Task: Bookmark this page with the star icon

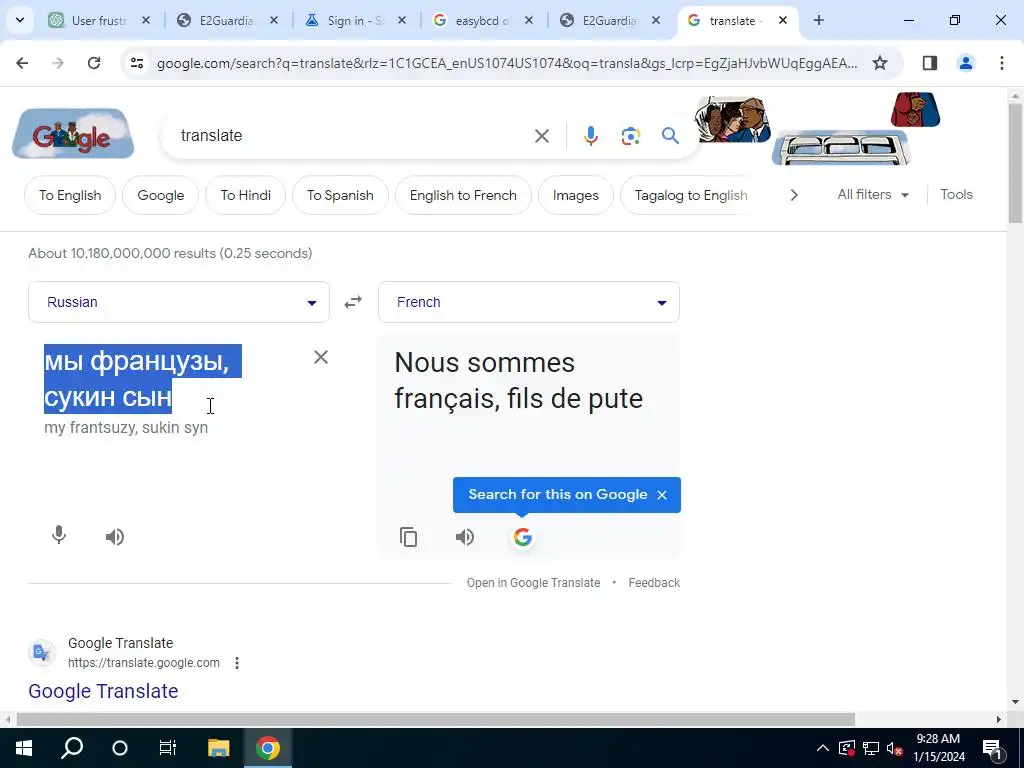Action: [880, 63]
